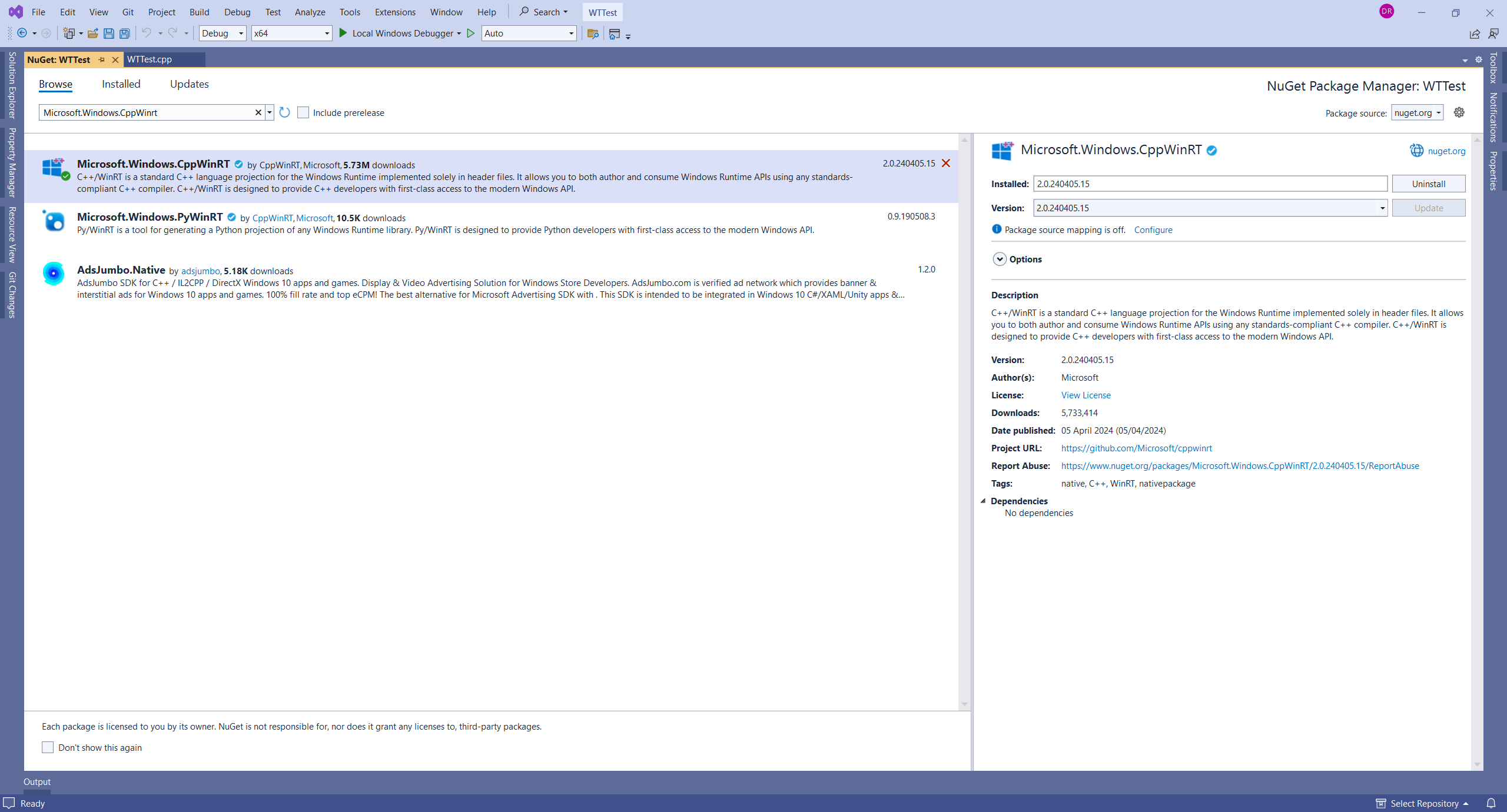
Task: Click the Navigate Backward arrow icon
Action: click(x=22, y=34)
